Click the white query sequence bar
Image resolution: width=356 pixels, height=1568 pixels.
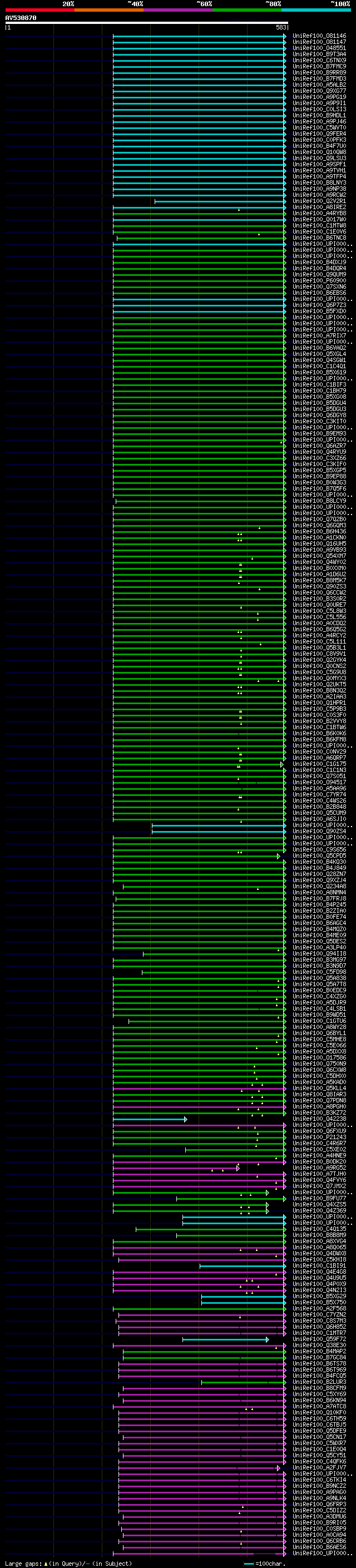point(147,22)
